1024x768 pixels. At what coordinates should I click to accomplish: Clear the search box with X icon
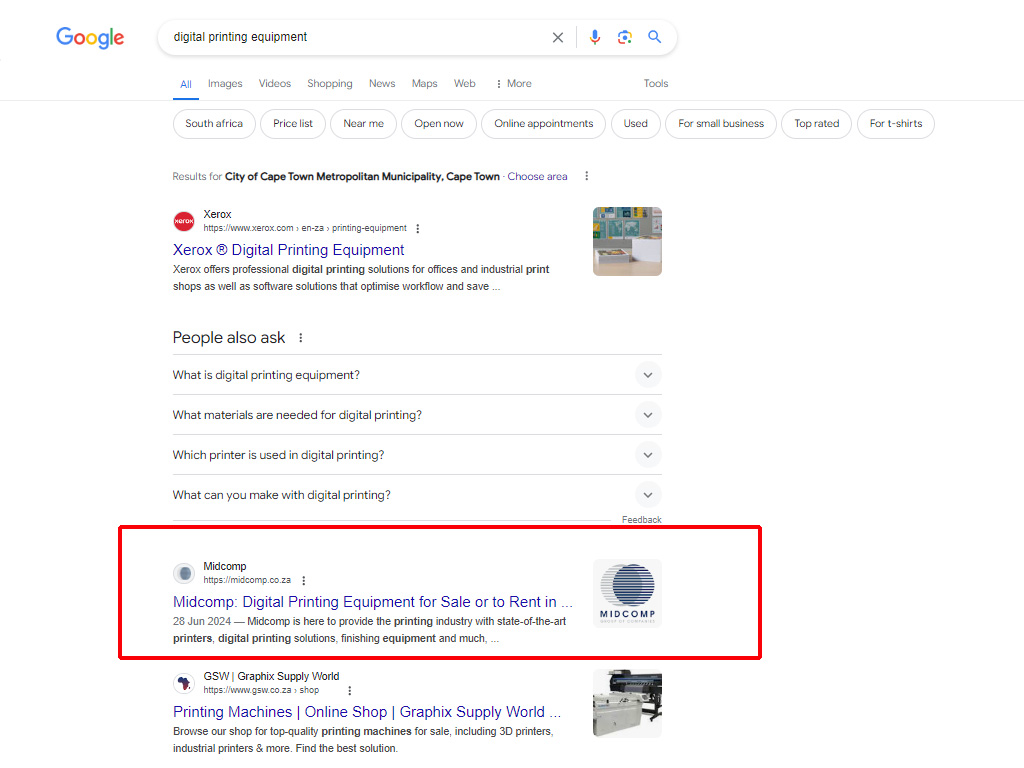tap(558, 37)
